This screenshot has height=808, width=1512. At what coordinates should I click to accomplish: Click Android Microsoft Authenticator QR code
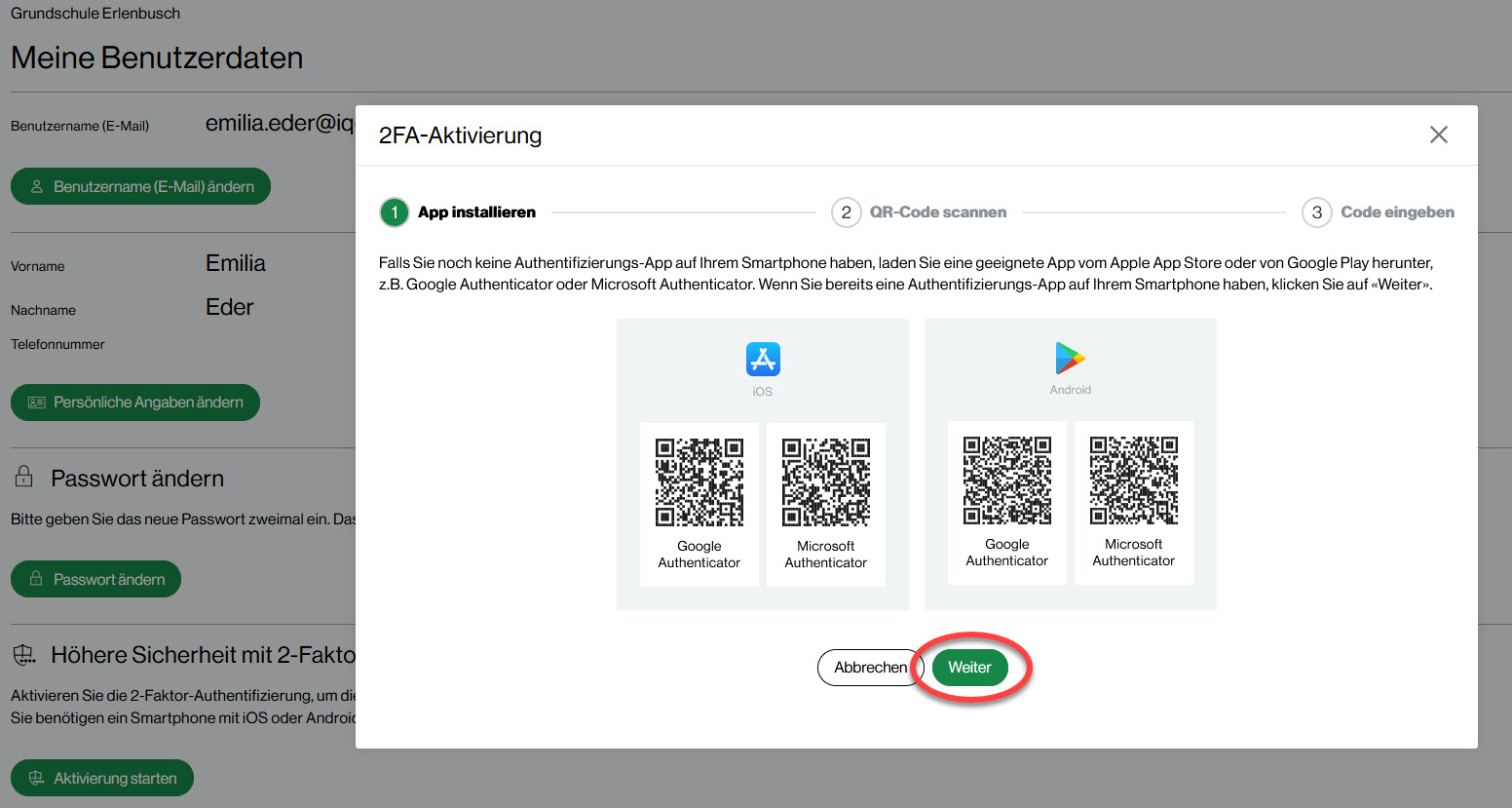[1134, 481]
